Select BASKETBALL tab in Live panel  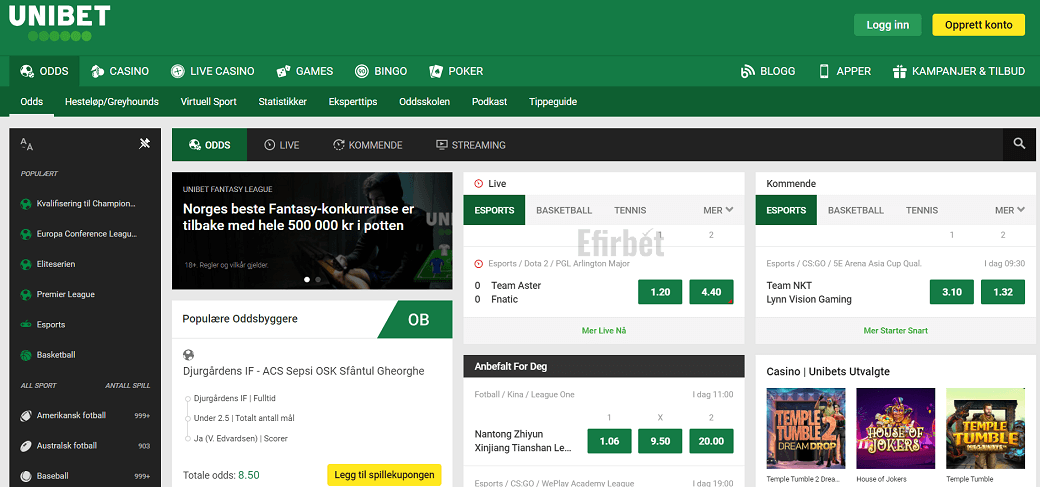point(564,210)
